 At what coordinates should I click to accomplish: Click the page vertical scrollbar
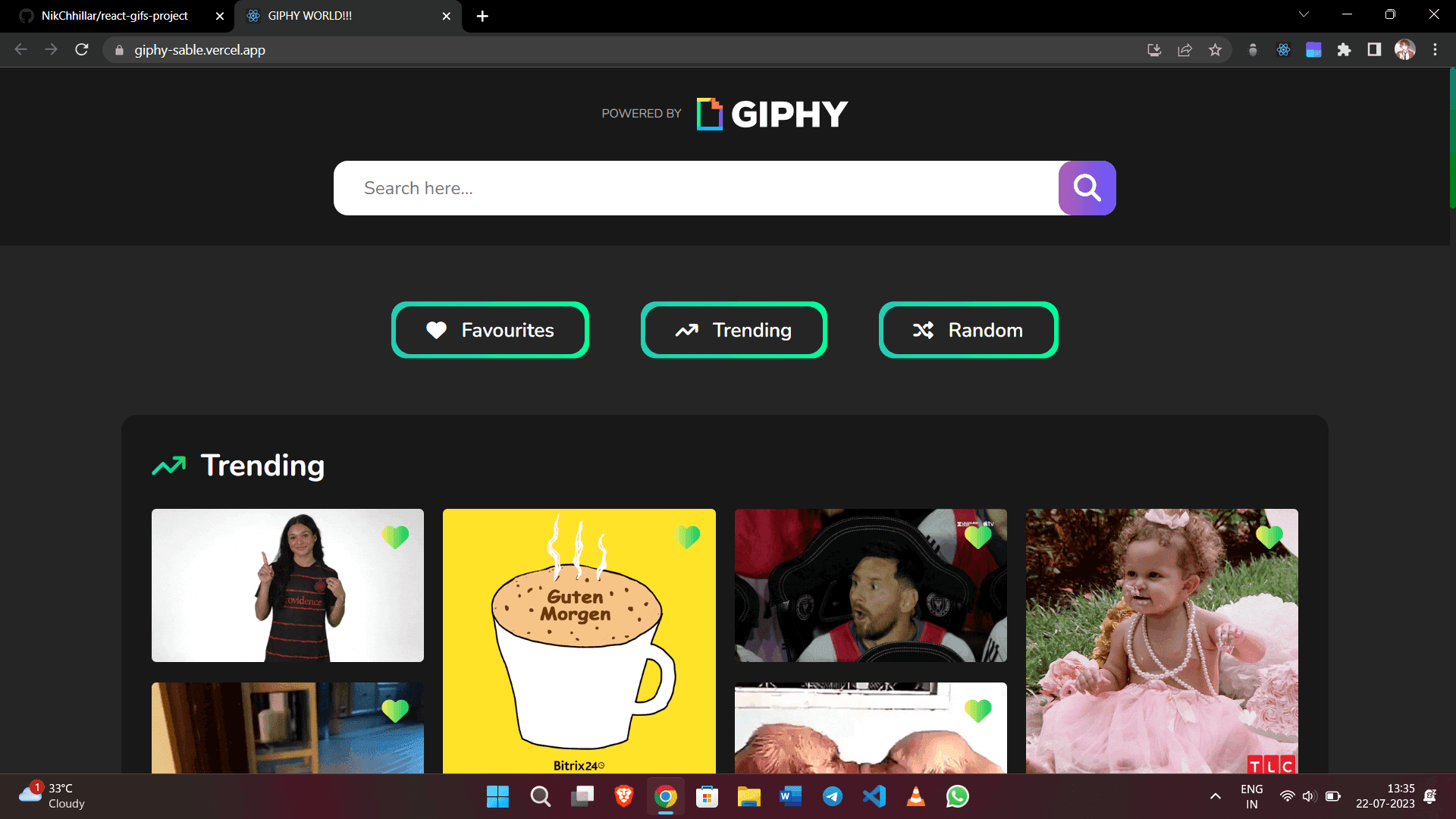pyautogui.click(x=1452, y=138)
